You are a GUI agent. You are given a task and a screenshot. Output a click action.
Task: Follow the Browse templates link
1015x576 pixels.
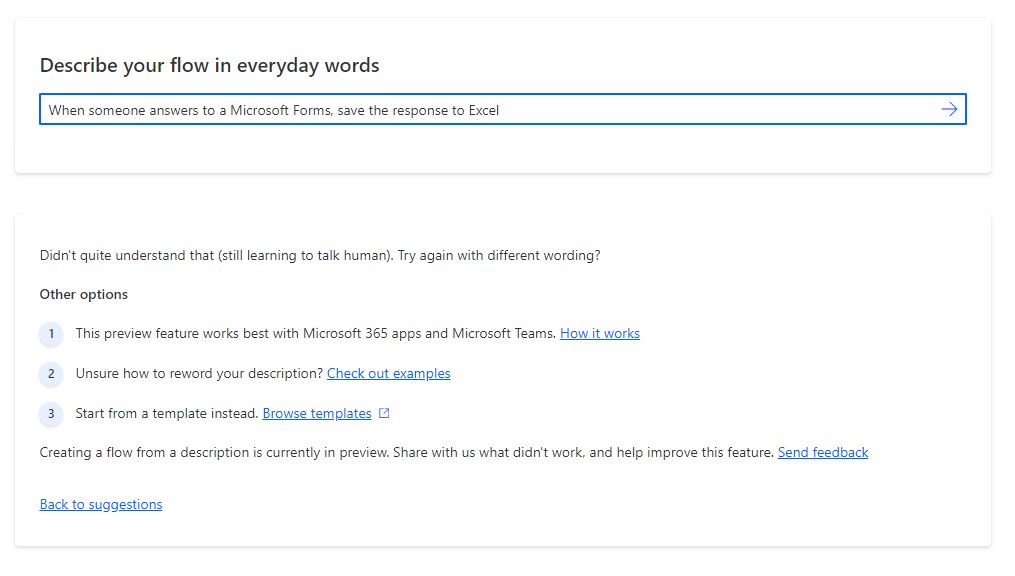(316, 413)
